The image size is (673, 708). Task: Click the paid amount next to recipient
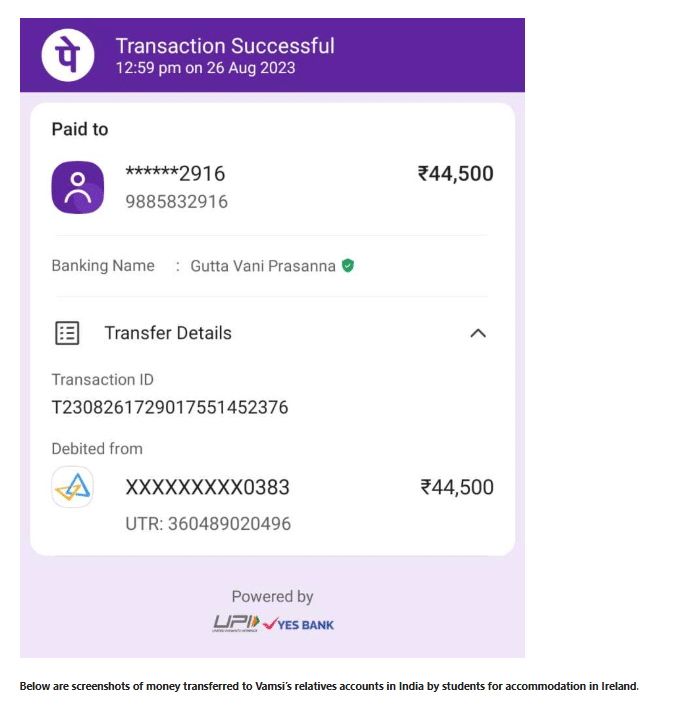[455, 174]
